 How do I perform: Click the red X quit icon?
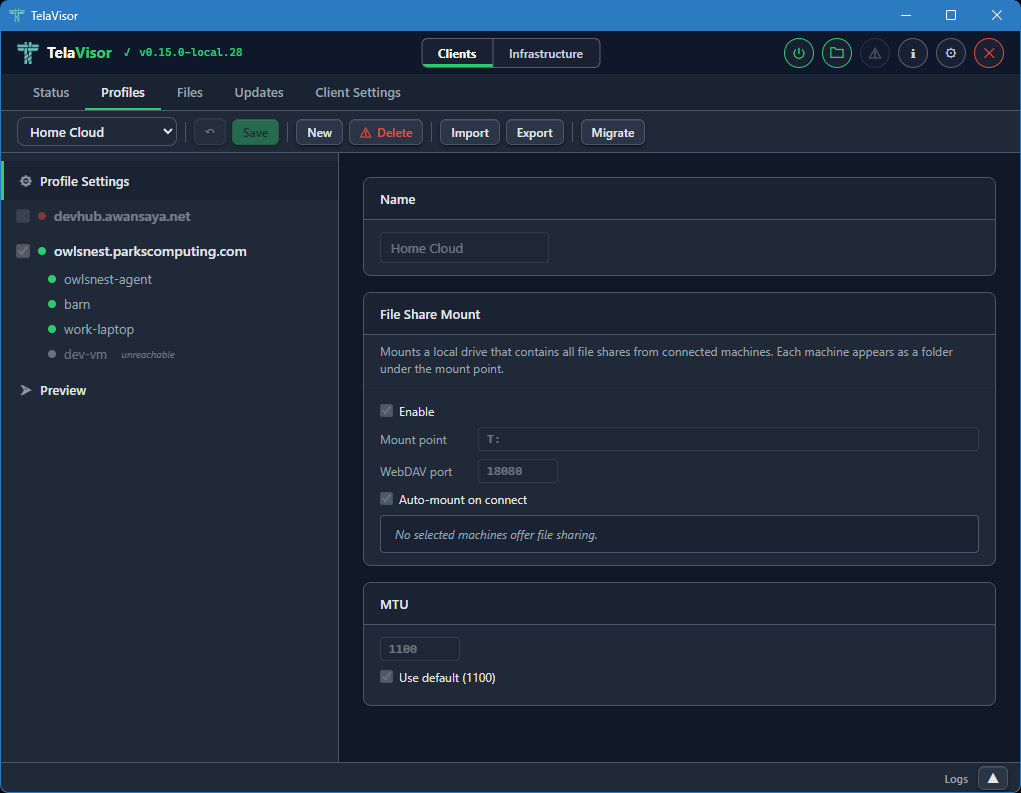tap(988, 53)
